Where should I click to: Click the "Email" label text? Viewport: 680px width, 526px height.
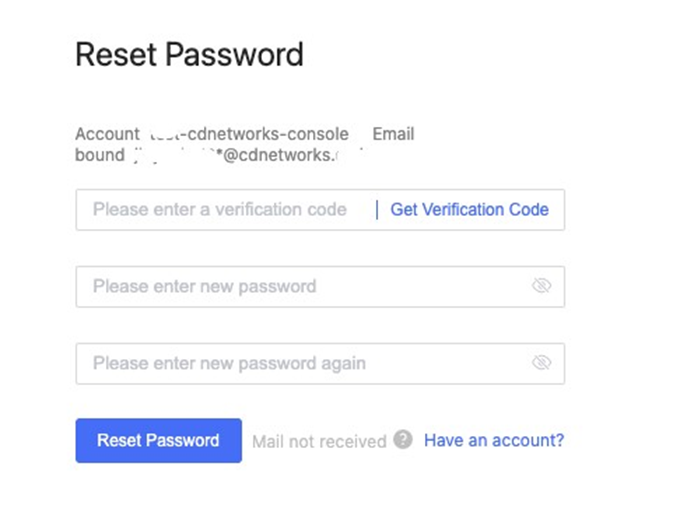click(393, 134)
